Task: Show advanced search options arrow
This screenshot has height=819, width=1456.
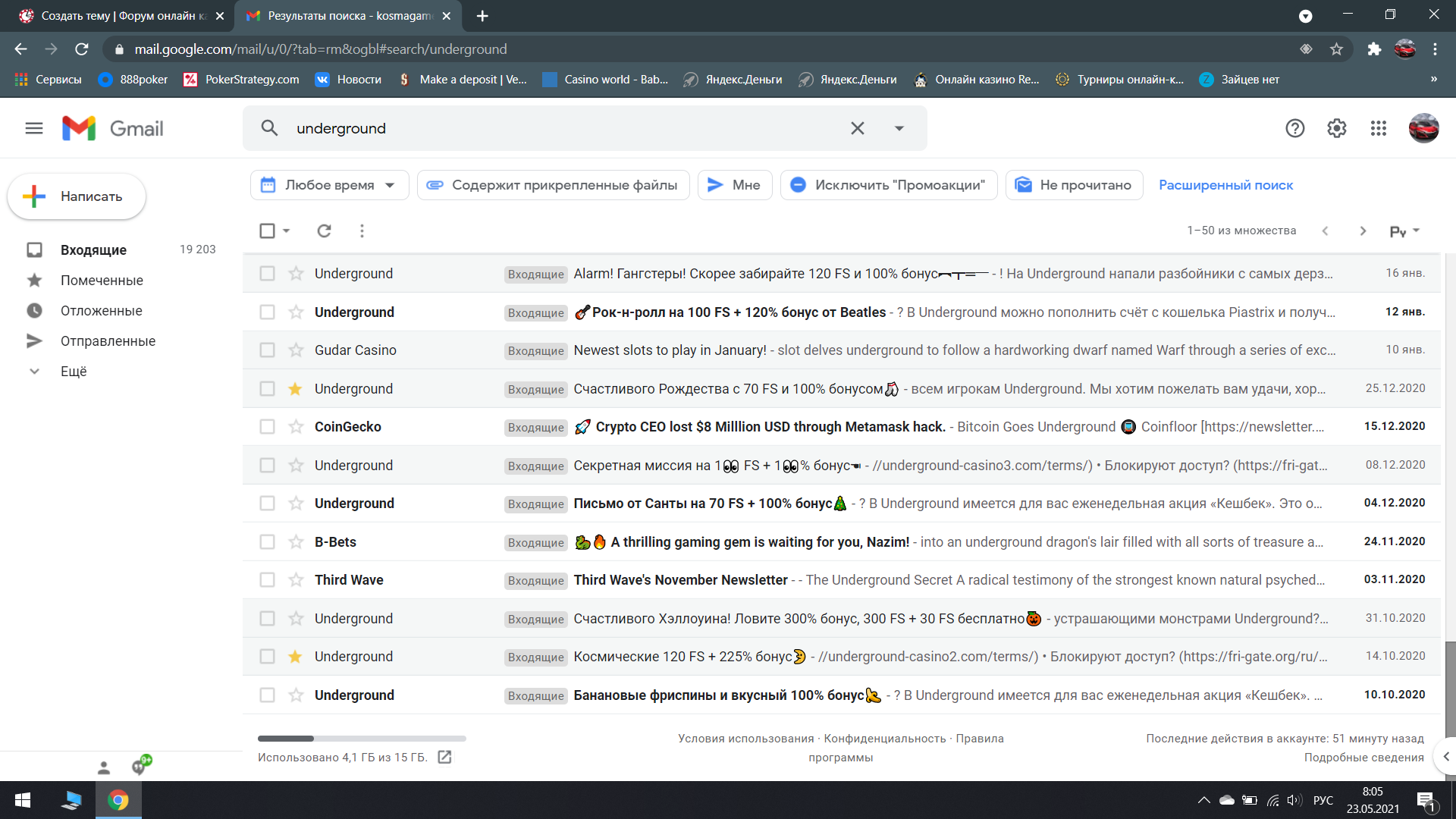Action: pos(899,128)
